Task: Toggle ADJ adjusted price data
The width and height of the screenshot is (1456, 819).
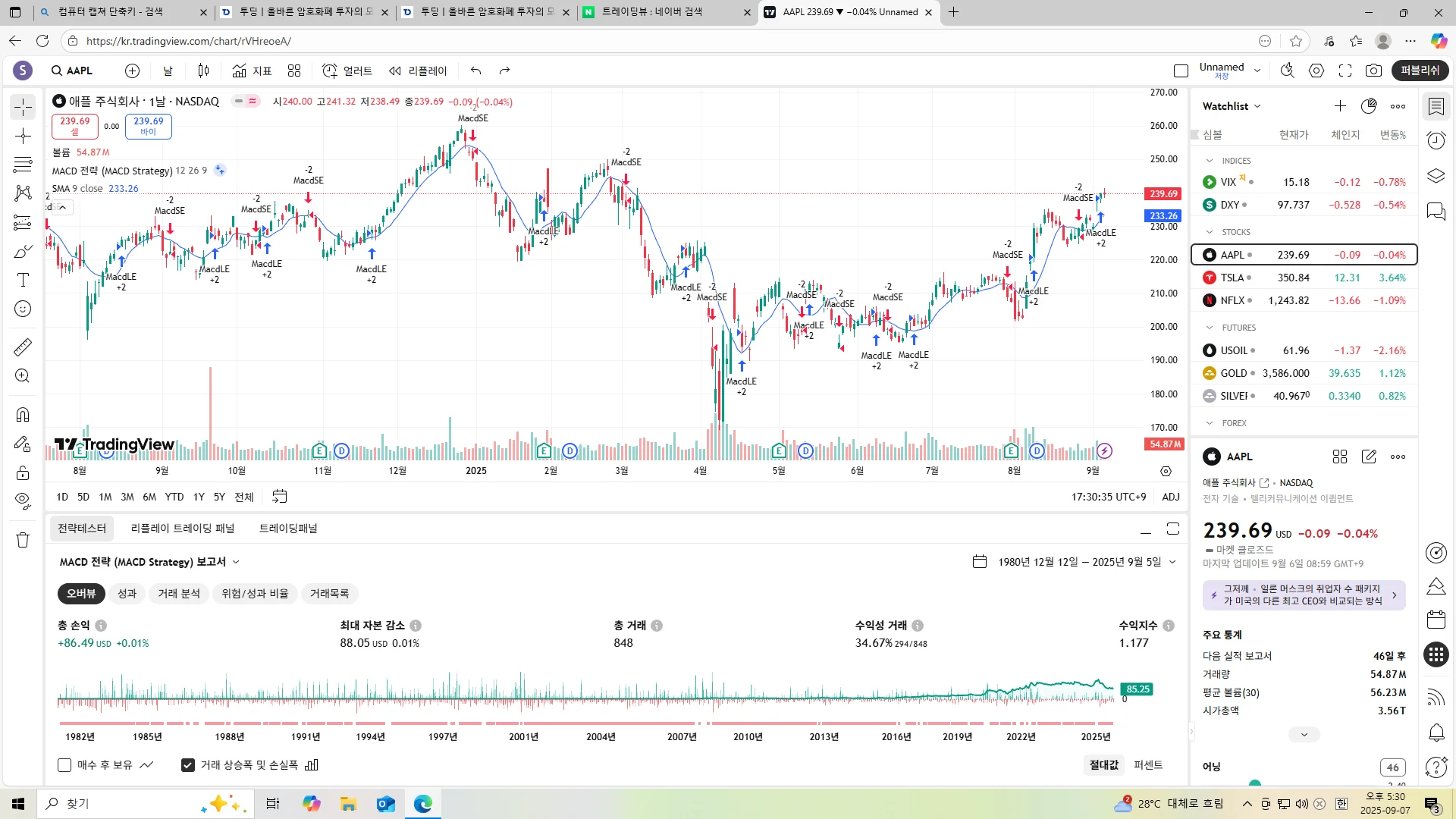Action: (x=1171, y=497)
